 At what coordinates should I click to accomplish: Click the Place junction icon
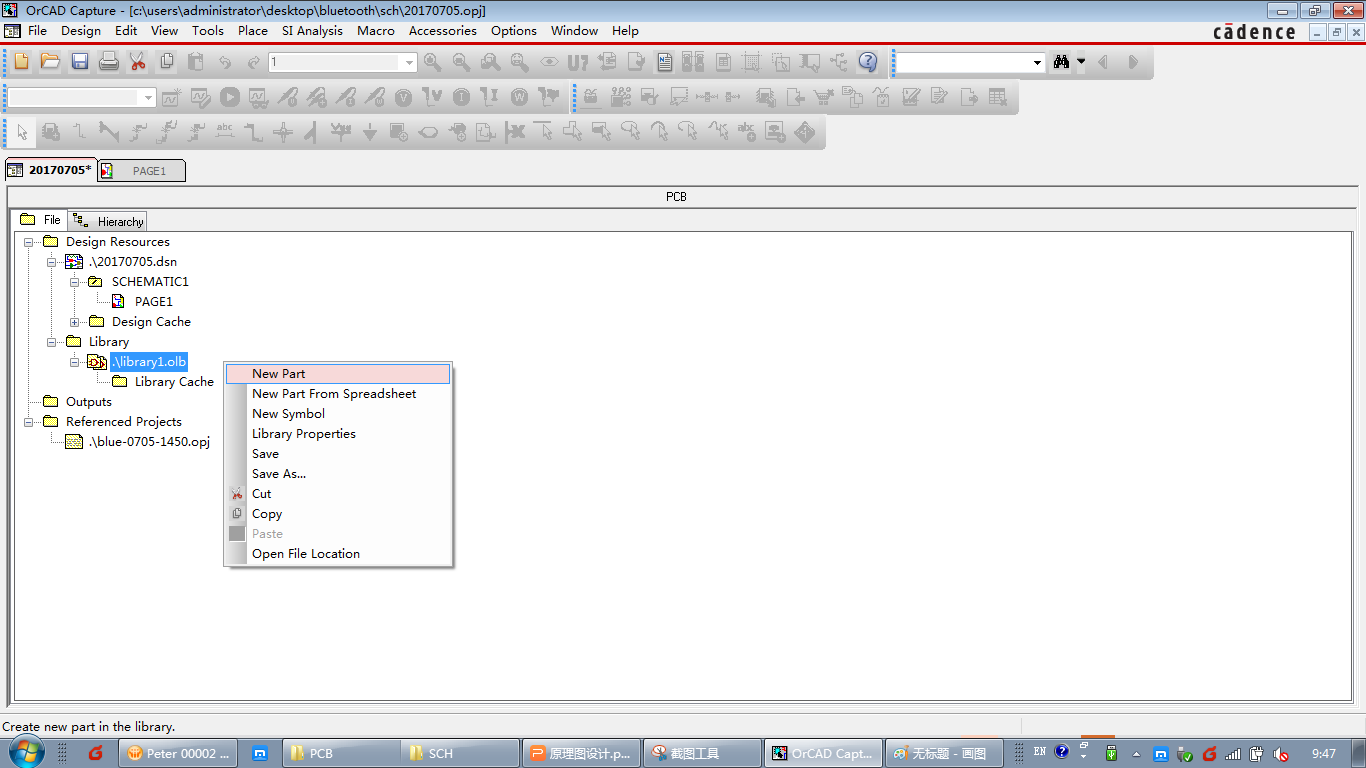tap(283, 132)
